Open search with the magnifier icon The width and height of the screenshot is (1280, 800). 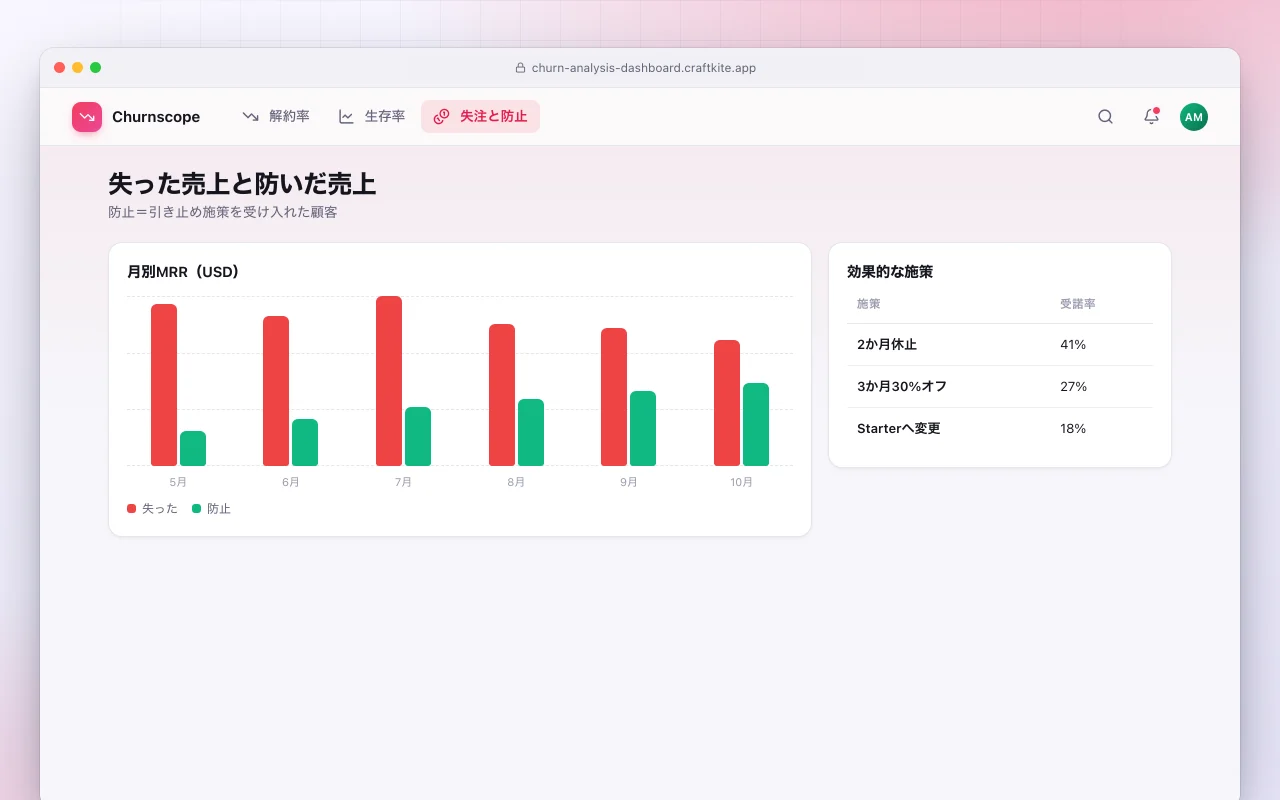1105,117
